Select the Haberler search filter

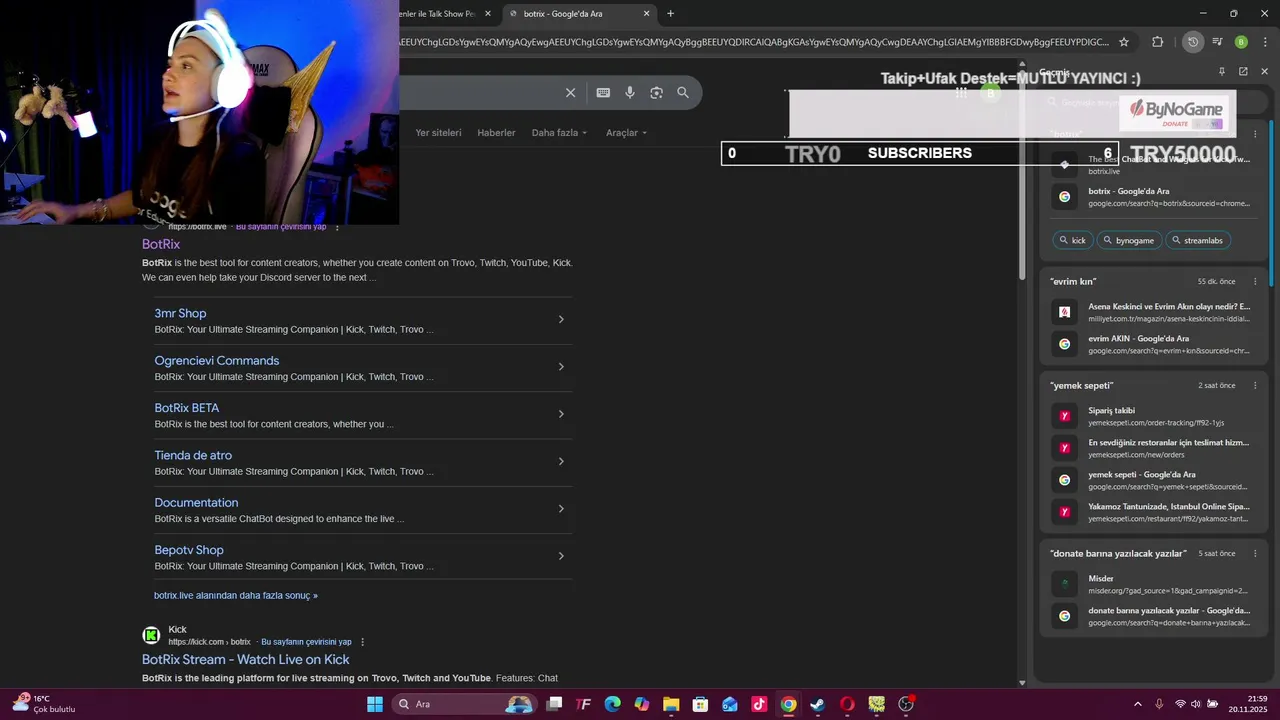[x=496, y=133]
